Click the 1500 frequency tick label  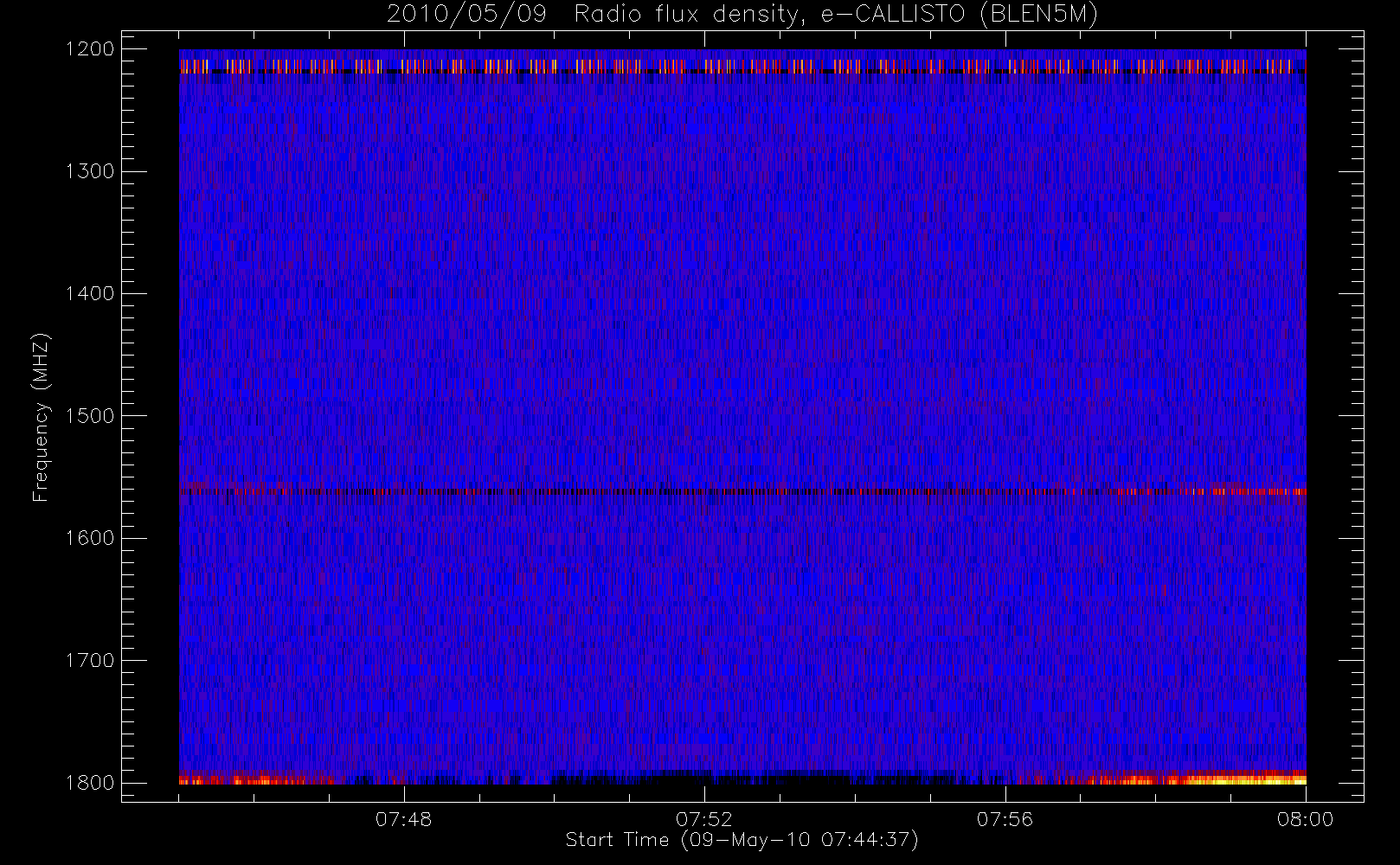[x=90, y=416]
